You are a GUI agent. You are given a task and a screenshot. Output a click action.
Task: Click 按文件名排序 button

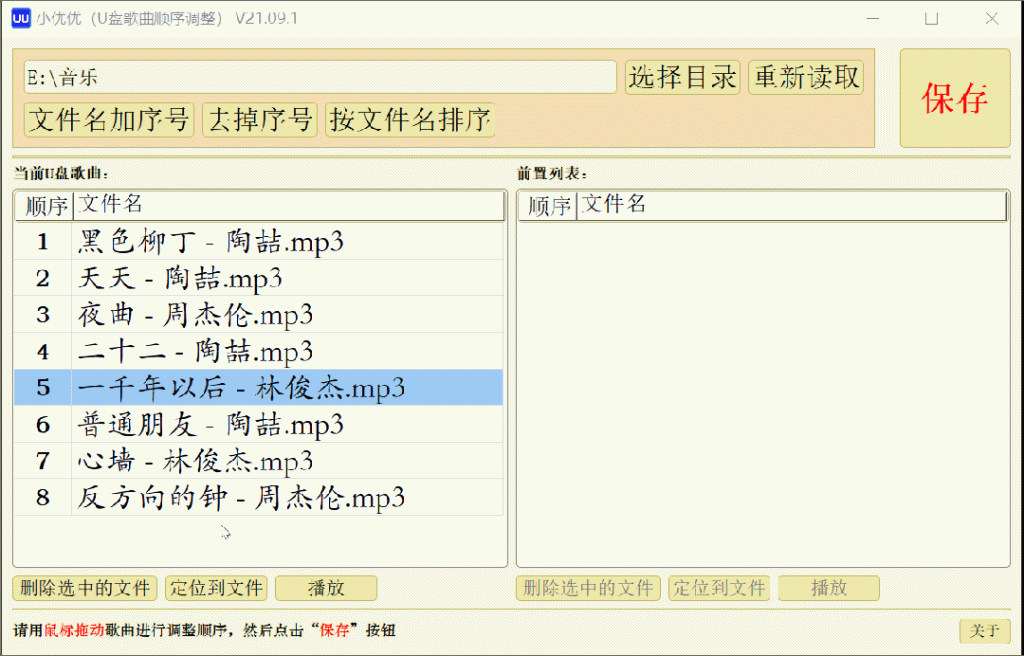point(410,120)
